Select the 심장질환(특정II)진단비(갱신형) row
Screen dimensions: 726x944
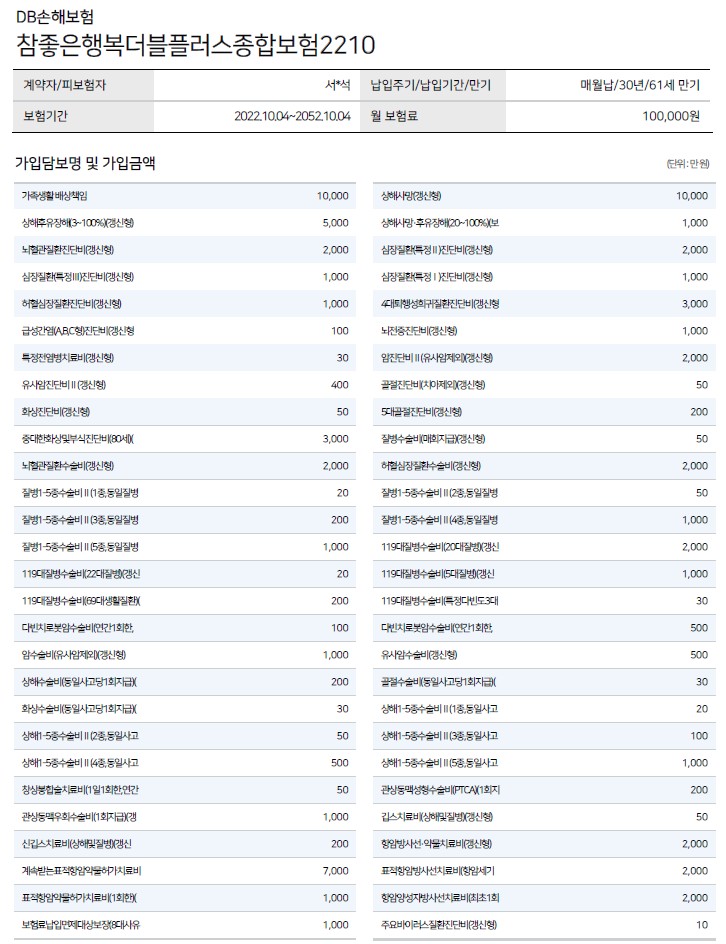point(544,250)
